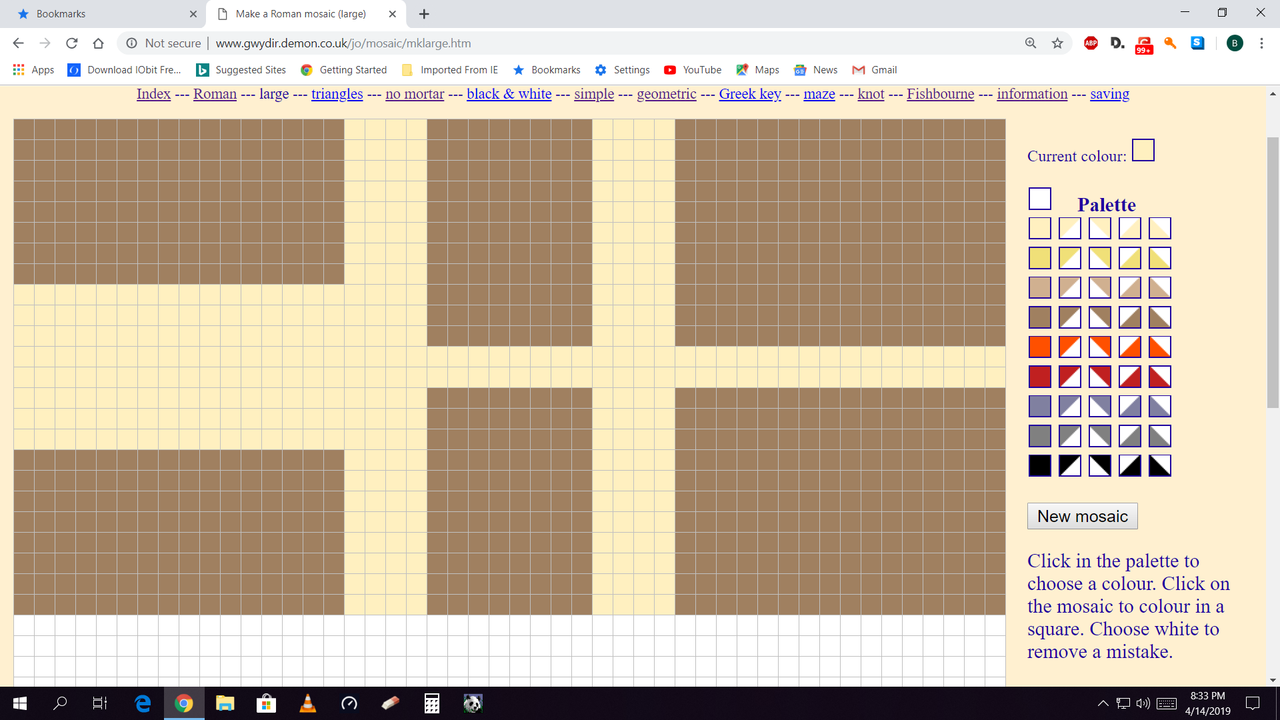Open the black & white link

509,94
